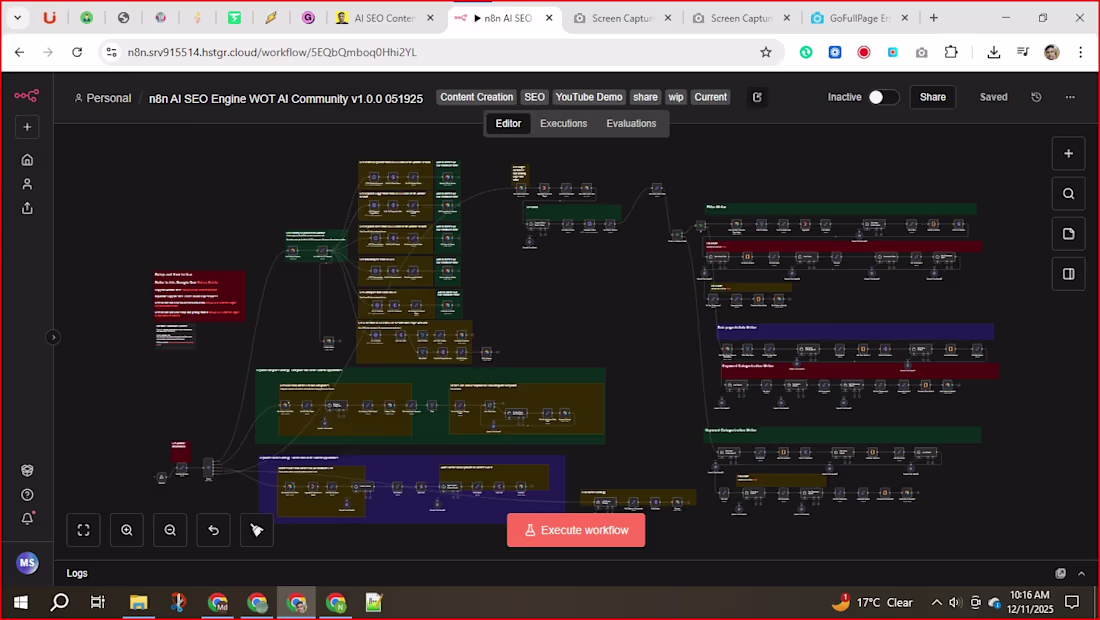This screenshot has width=1100, height=620.
Task: Add a node with the plus button
Action: [1068, 154]
